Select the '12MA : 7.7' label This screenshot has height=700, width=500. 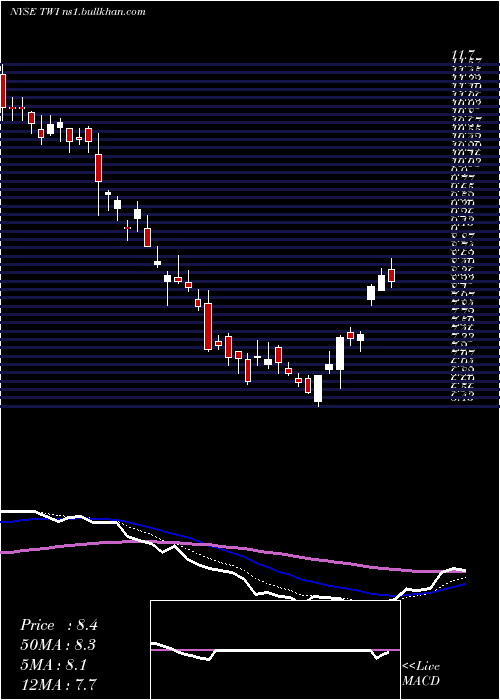58,684
